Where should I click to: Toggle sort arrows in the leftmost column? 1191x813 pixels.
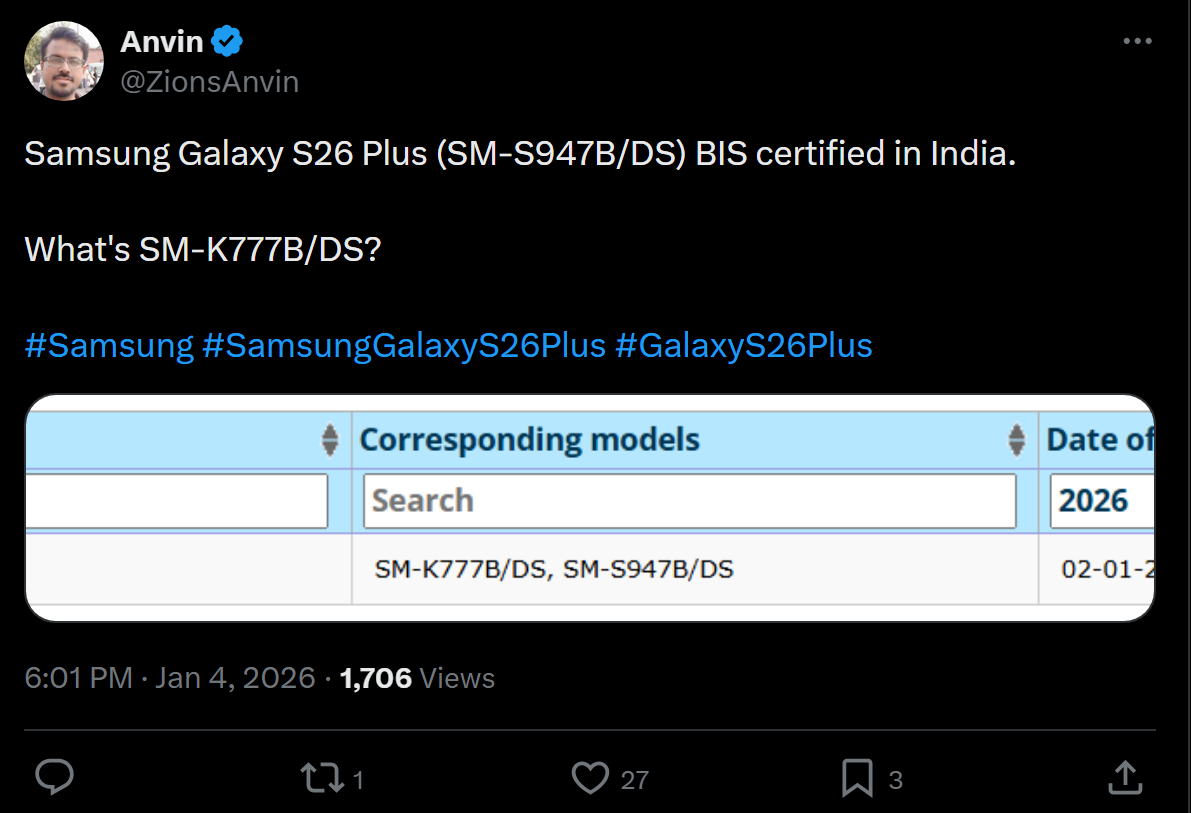click(330, 440)
